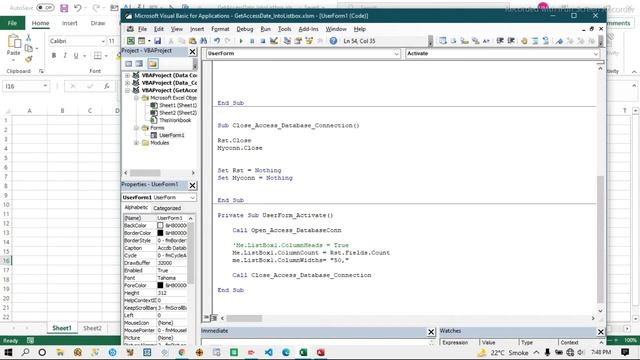Click the BorderColor black color swatch
This screenshot has height=360, width=640.
160,233
